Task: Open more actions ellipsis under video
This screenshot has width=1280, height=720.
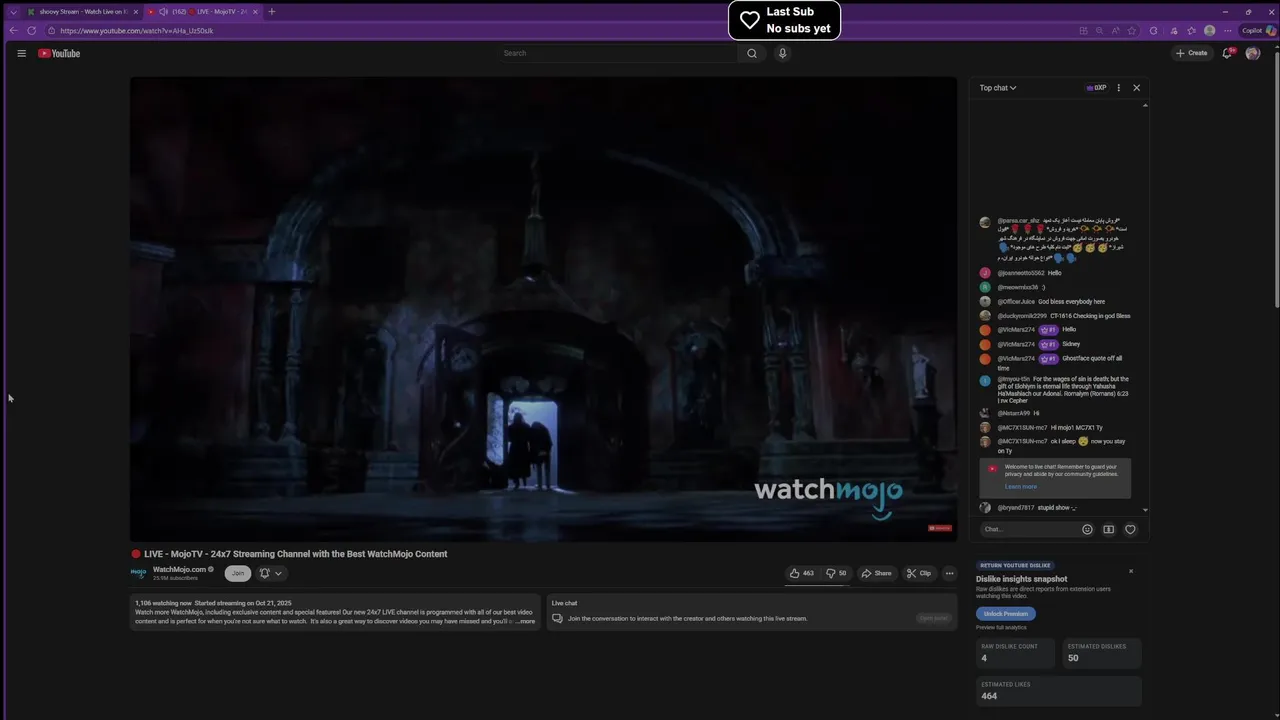Action: point(950,573)
